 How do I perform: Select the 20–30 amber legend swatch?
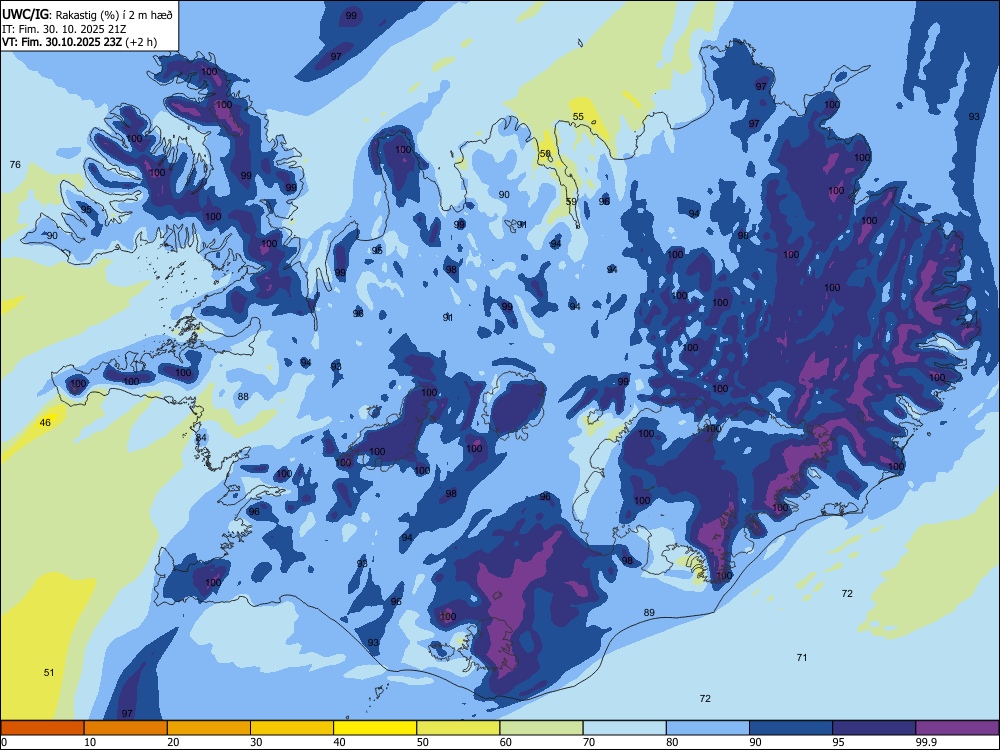[x=209, y=728]
